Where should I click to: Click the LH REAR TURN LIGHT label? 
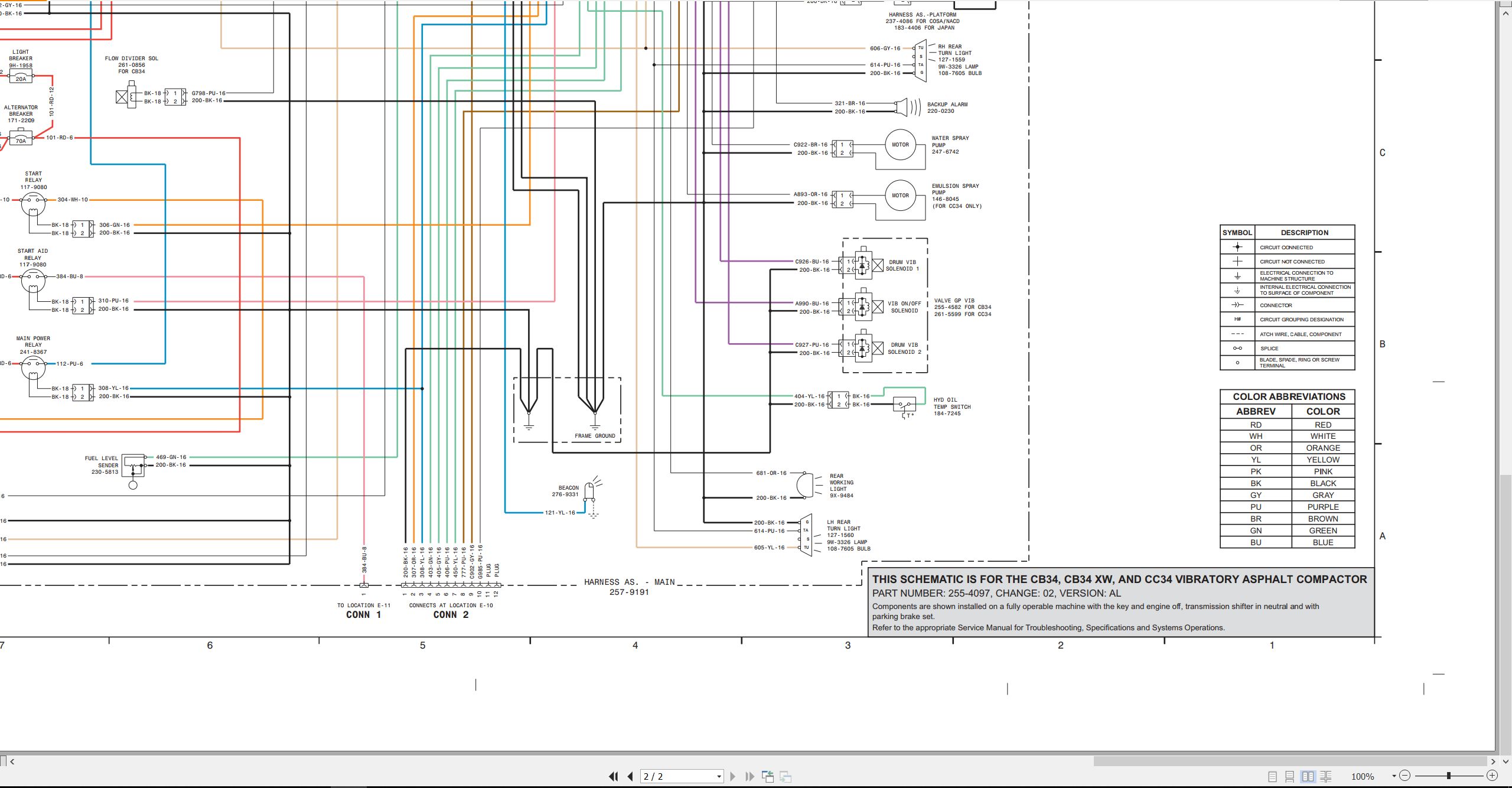pyautogui.click(x=843, y=525)
